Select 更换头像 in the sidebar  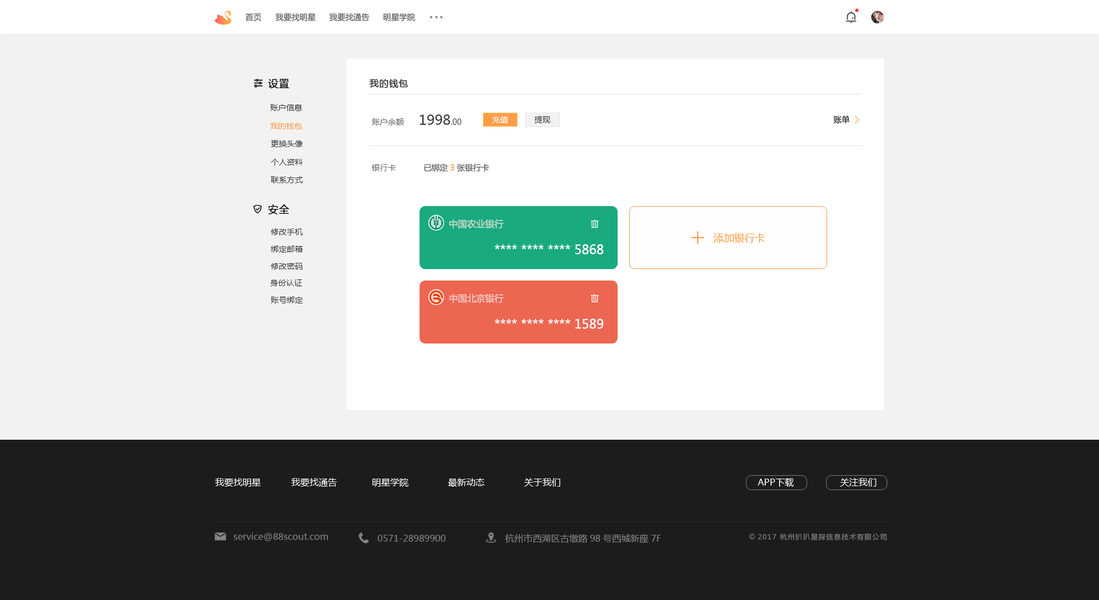[x=287, y=144]
